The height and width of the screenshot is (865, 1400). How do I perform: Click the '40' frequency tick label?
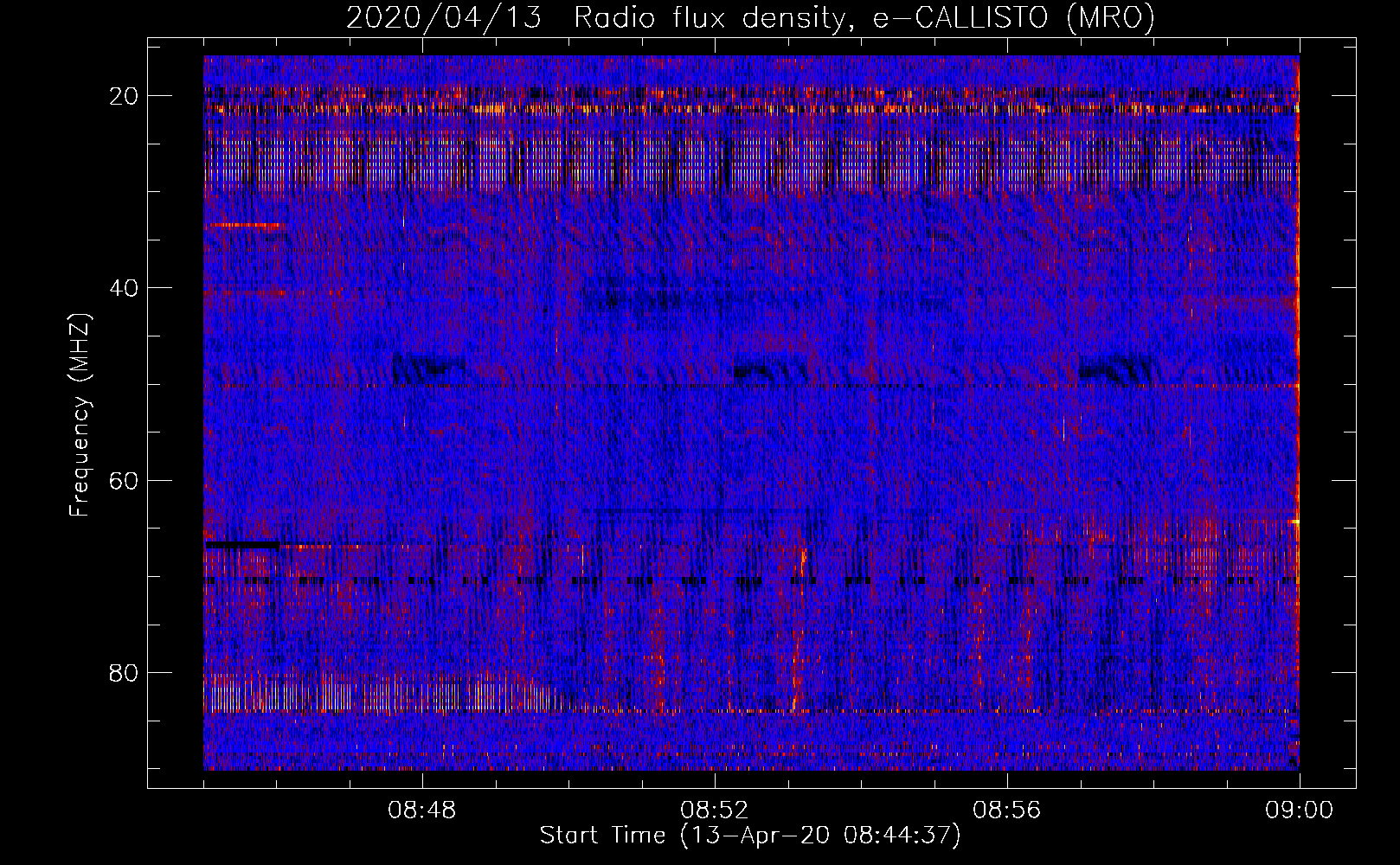coord(125,288)
